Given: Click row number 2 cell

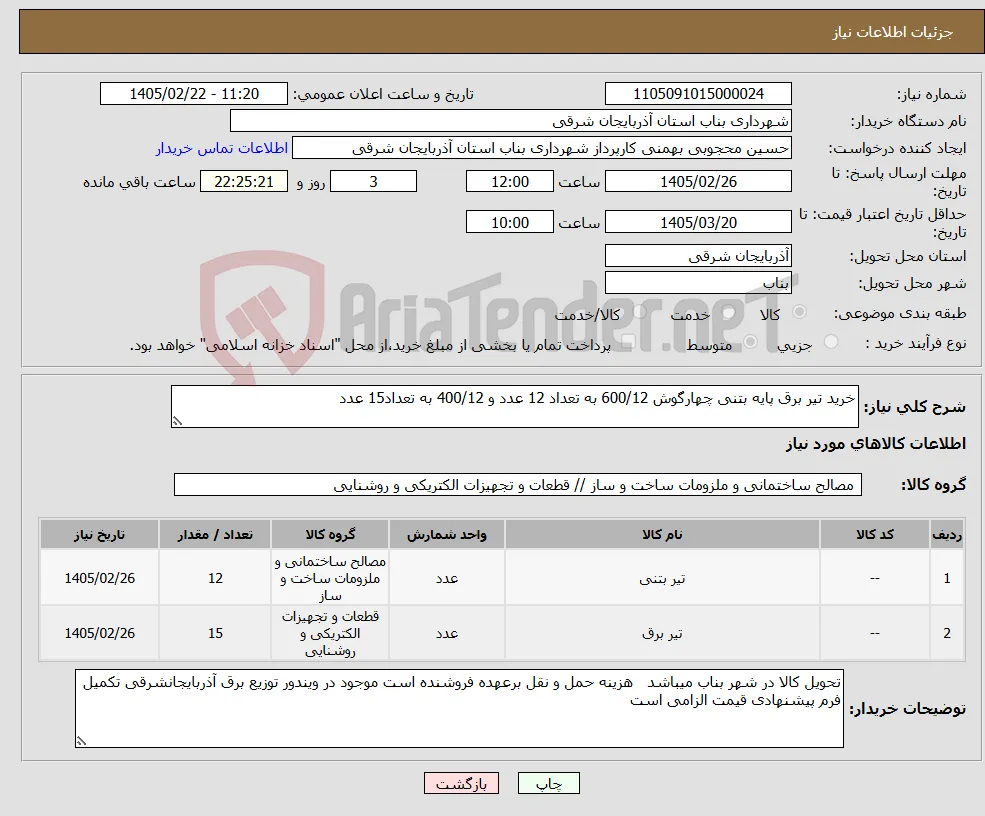Looking at the screenshot, I should [947, 633].
